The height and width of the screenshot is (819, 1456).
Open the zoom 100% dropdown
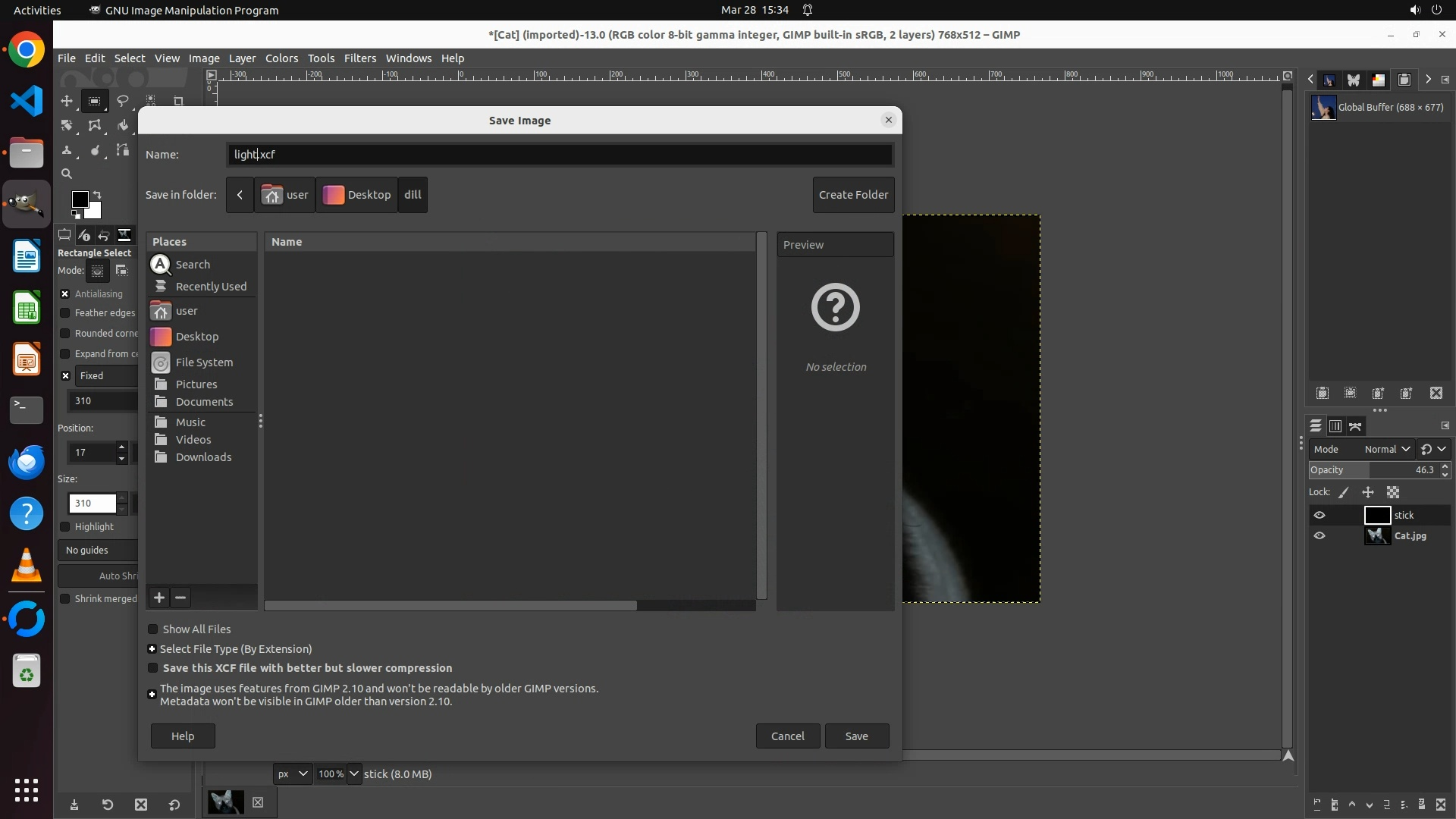tap(353, 773)
